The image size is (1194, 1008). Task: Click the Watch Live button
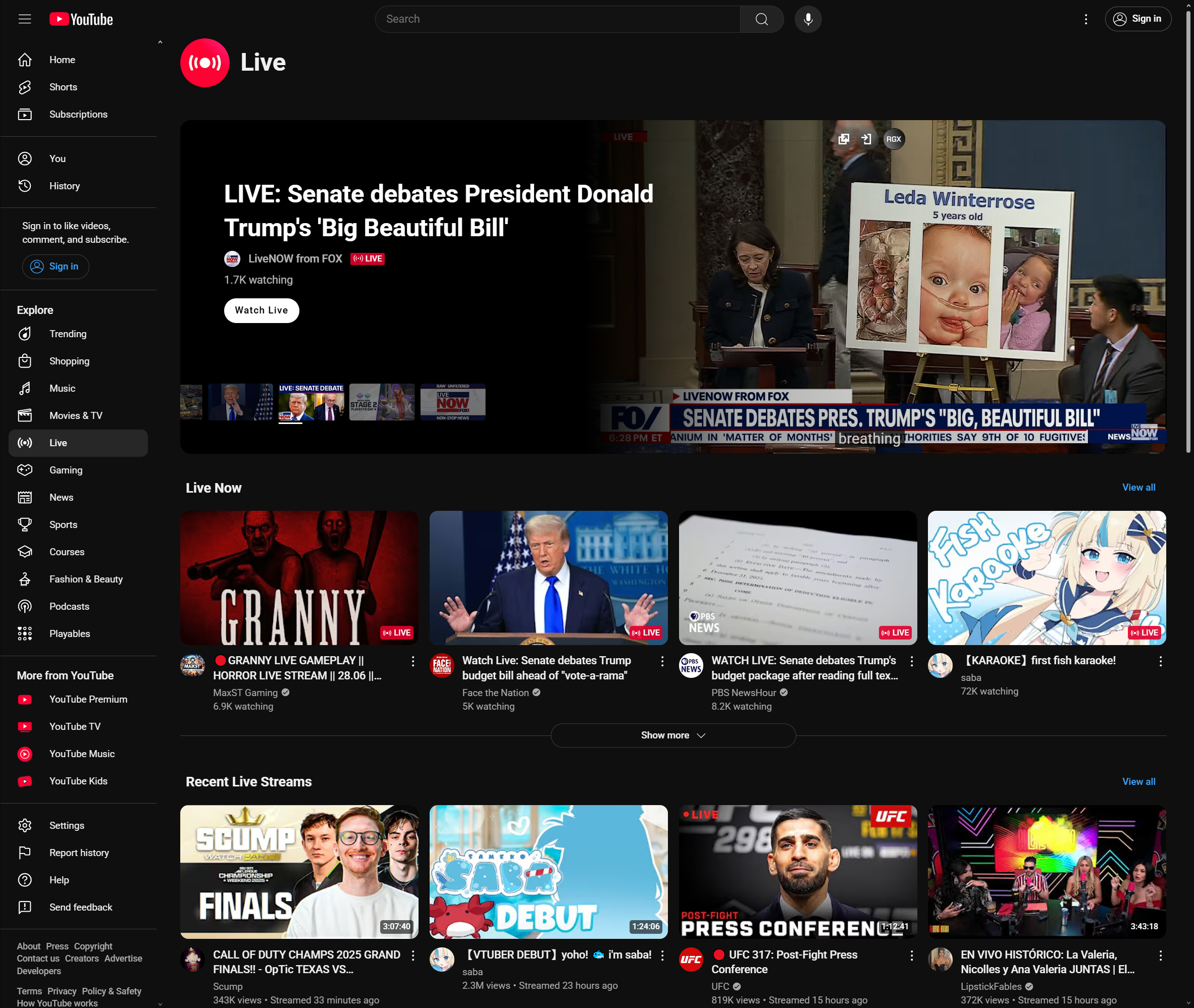(261, 310)
